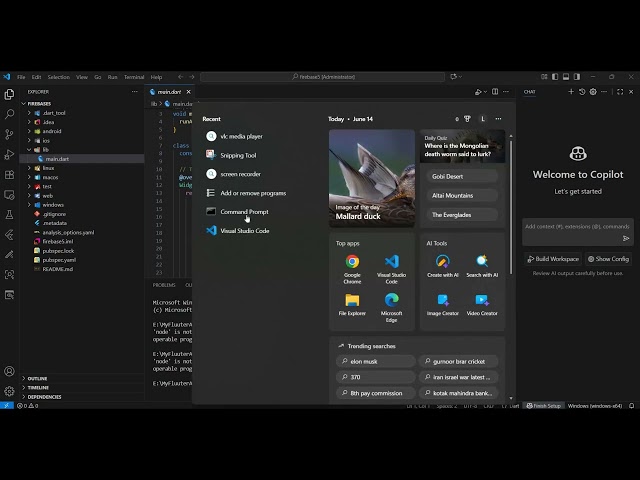
Task: Search trending 8th pay commission
Action: (376, 393)
